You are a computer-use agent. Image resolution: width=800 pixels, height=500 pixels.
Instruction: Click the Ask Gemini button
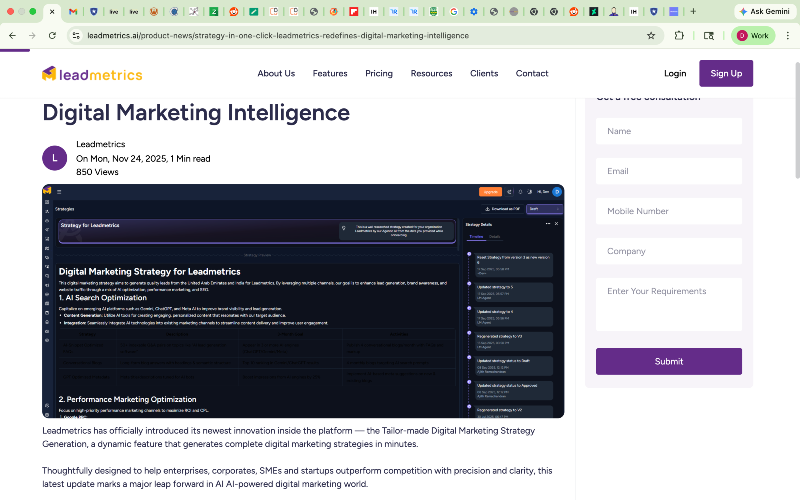tap(764, 11)
